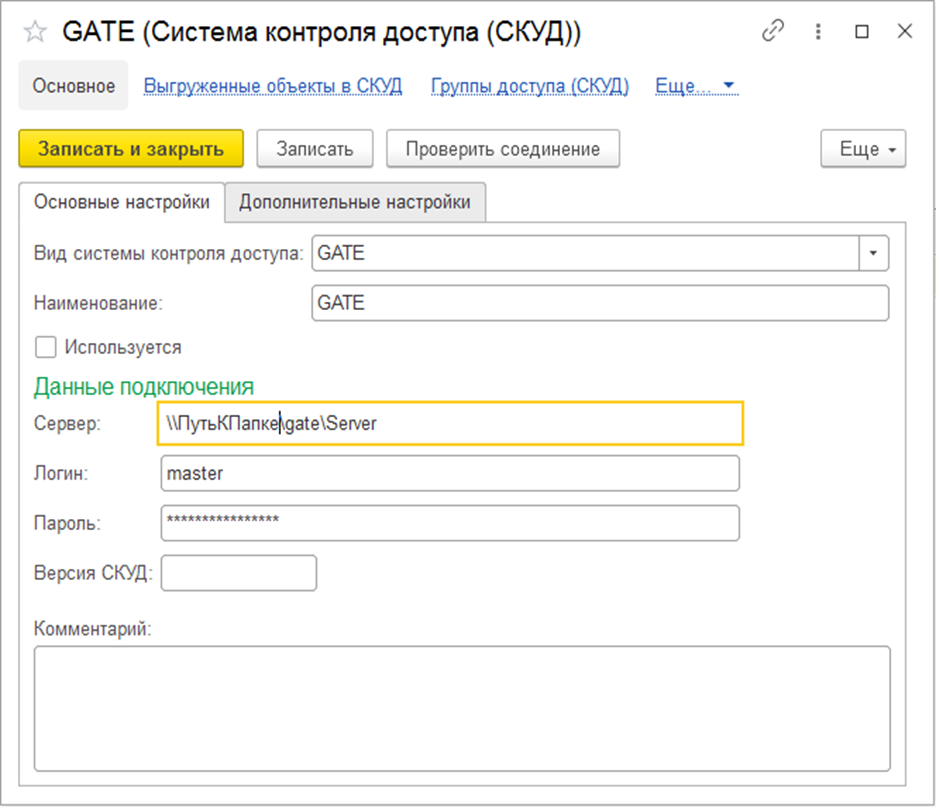Open the three-dot options menu icon
Image resolution: width=936 pixels, height=807 pixels.
[x=819, y=31]
